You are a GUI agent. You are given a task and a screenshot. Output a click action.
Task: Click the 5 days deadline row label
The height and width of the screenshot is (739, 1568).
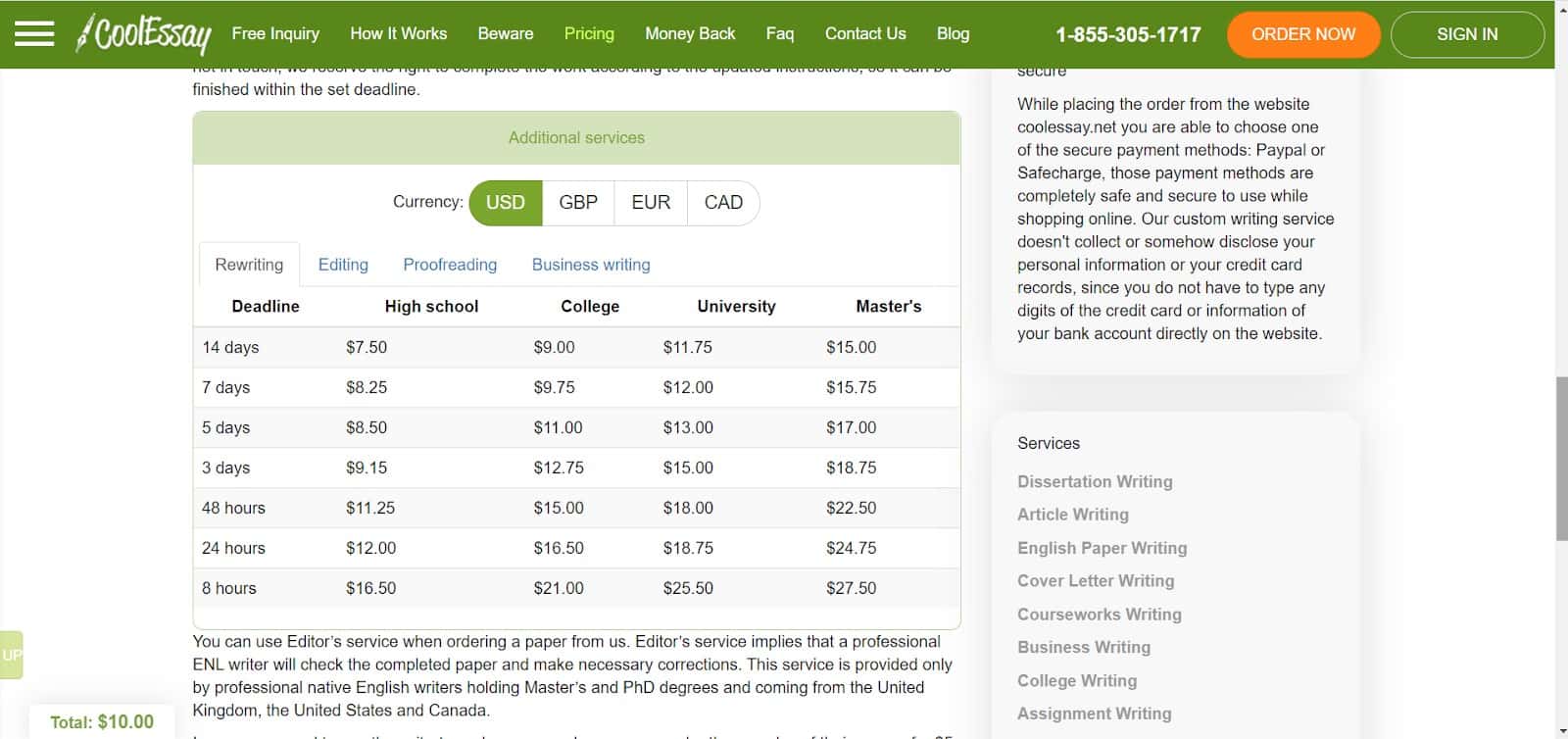225,428
